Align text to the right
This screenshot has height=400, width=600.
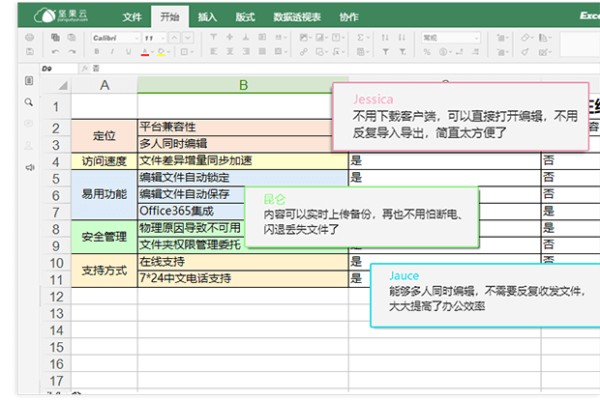(246, 52)
